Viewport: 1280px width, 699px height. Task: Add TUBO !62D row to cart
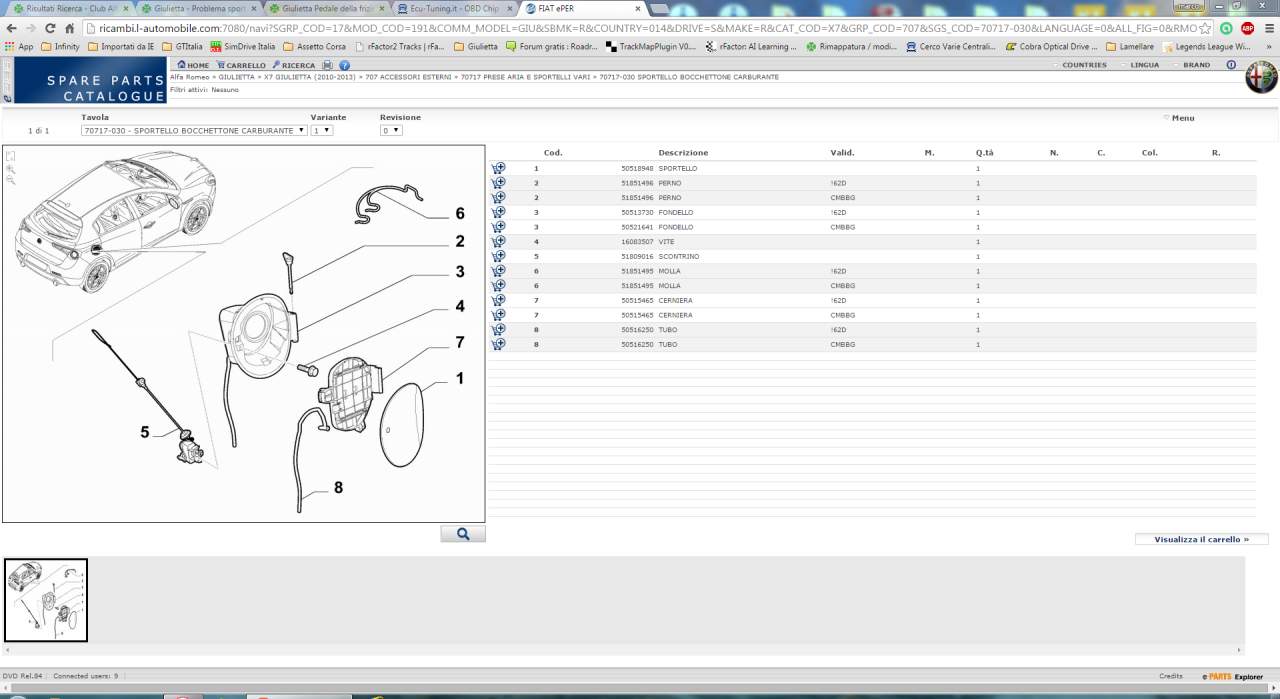pos(498,329)
